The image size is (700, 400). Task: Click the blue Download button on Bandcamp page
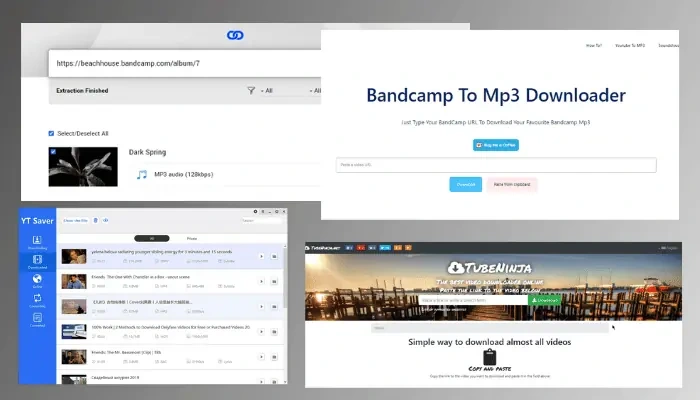pyautogui.click(x=466, y=184)
